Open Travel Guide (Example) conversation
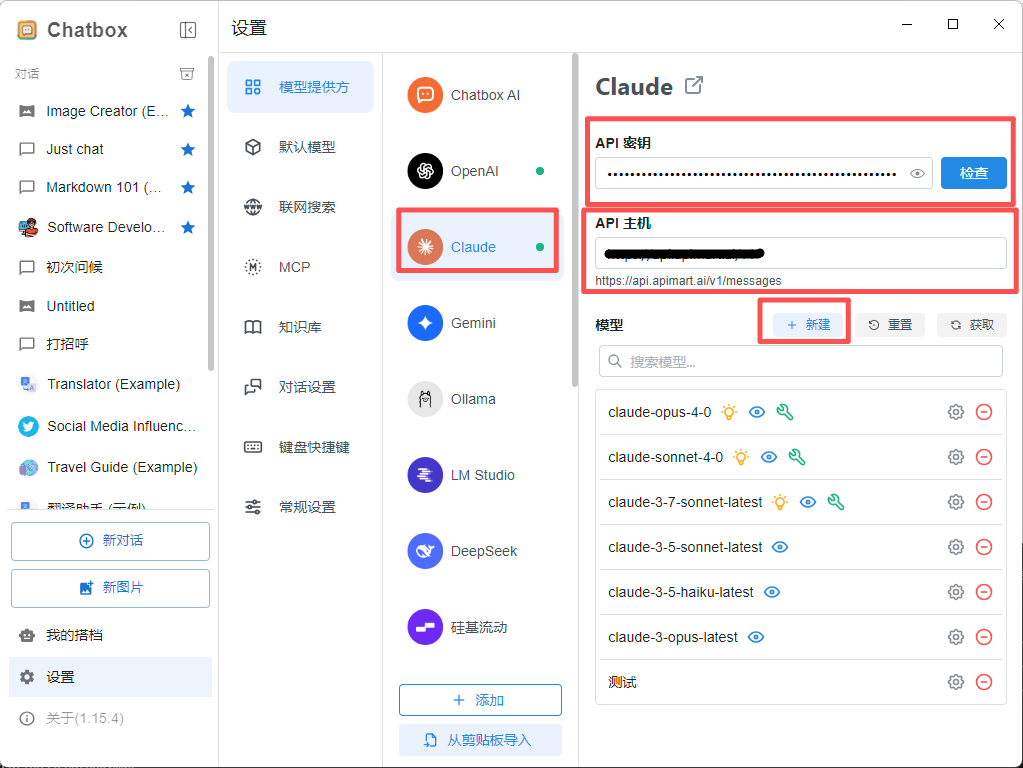 point(108,467)
